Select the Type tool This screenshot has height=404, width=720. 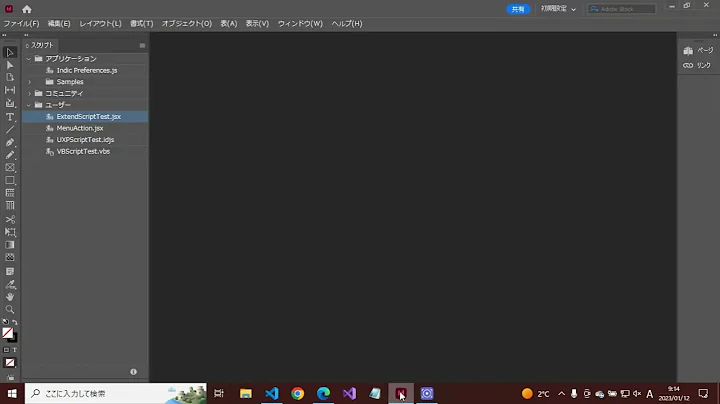pyautogui.click(x=10, y=117)
